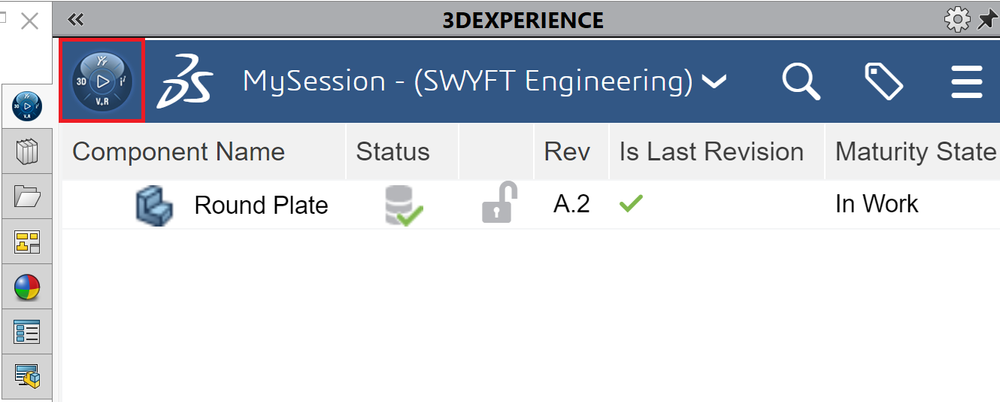Open the settings gear in title bar
Image resolution: width=1000 pixels, height=402 pixels.
point(957,20)
